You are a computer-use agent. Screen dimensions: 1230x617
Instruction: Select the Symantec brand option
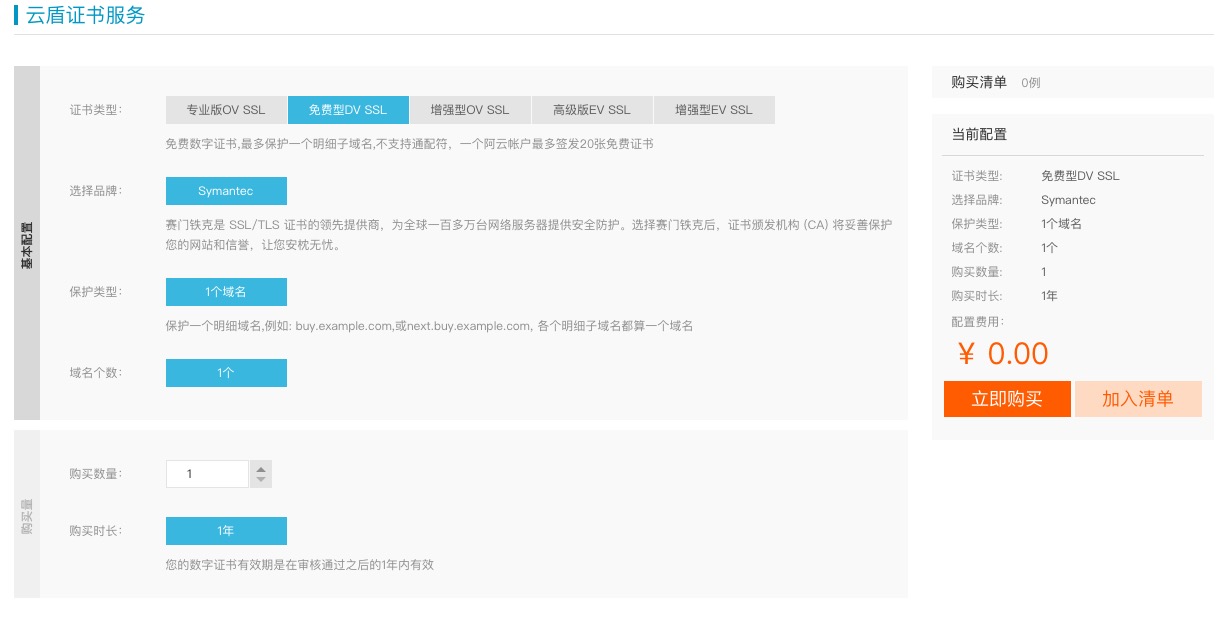coord(226,191)
